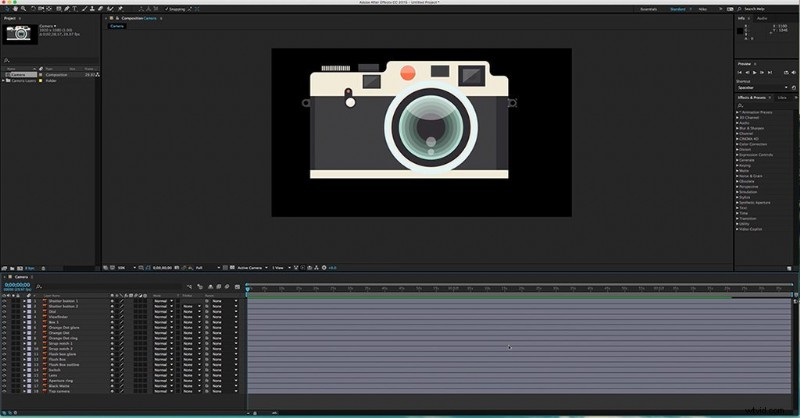Screen dimensions: 800x418
Task: Select the Horizontal Type tool
Action: click(x=75, y=9)
